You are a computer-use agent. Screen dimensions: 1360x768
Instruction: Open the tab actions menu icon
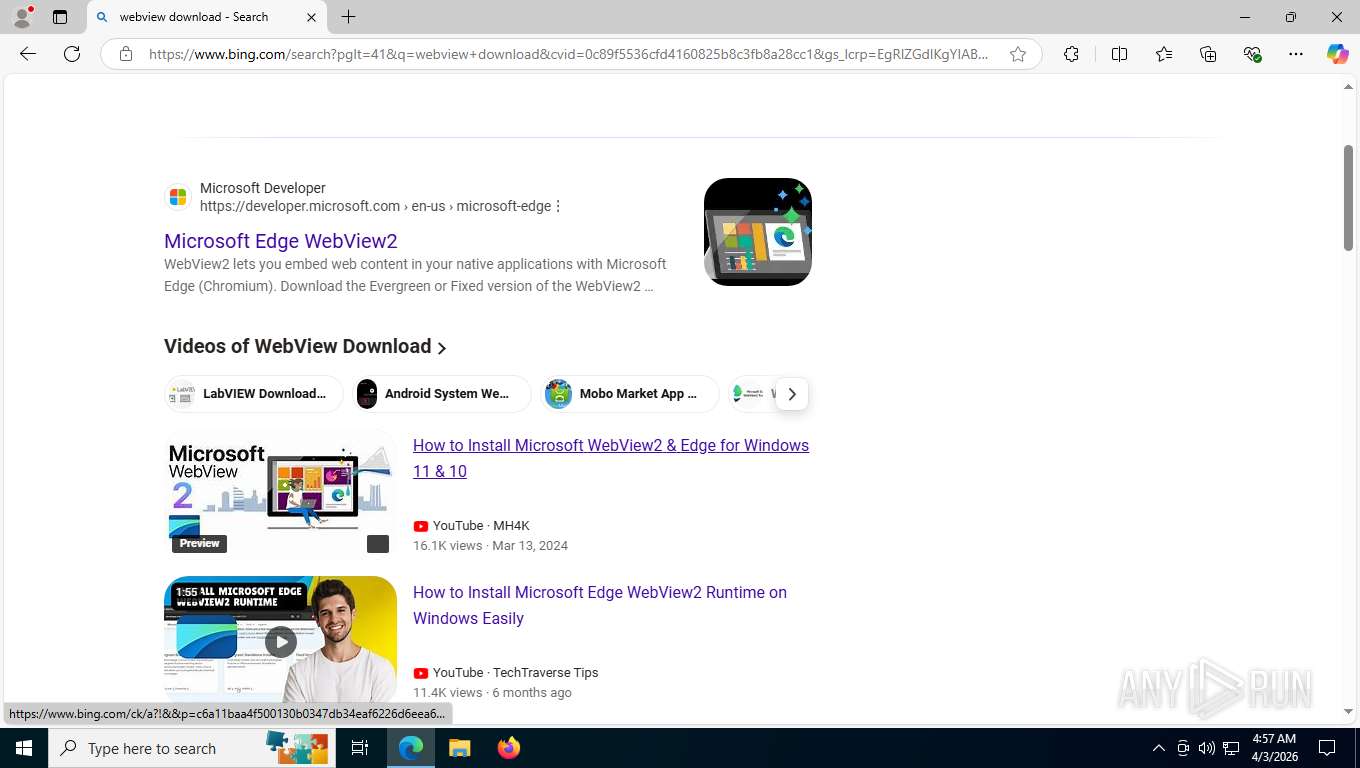pyautogui.click(x=60, y=17)
